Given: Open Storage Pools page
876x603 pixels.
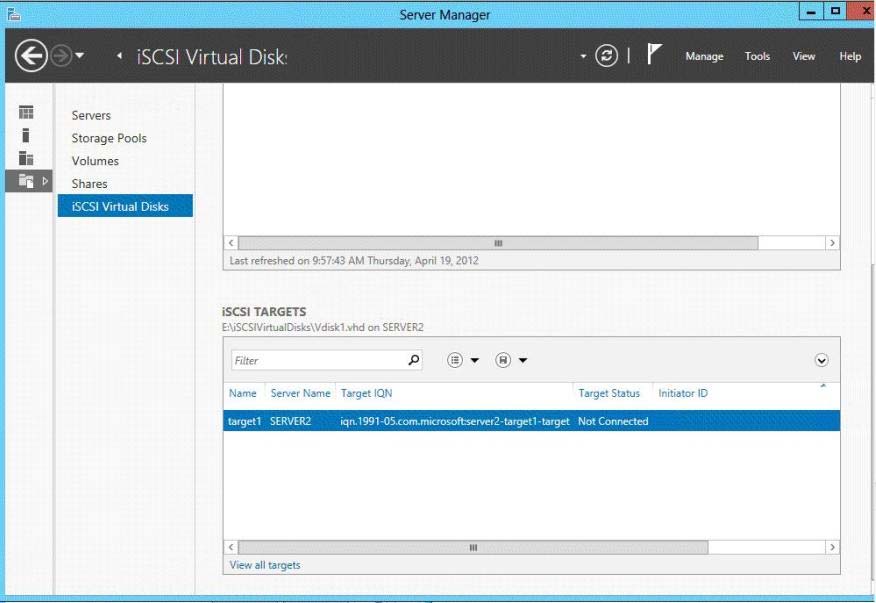Looking at the screenshot, I should pos(109,139).
